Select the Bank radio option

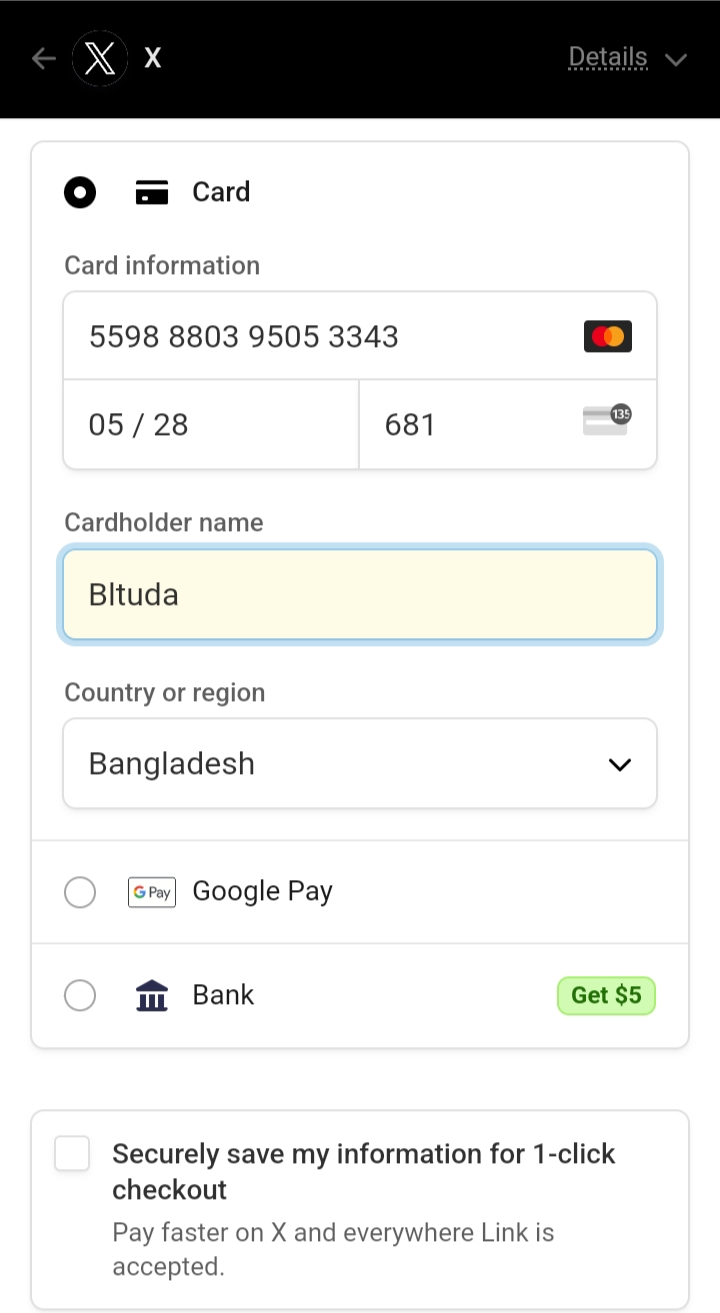click(80, 996)
